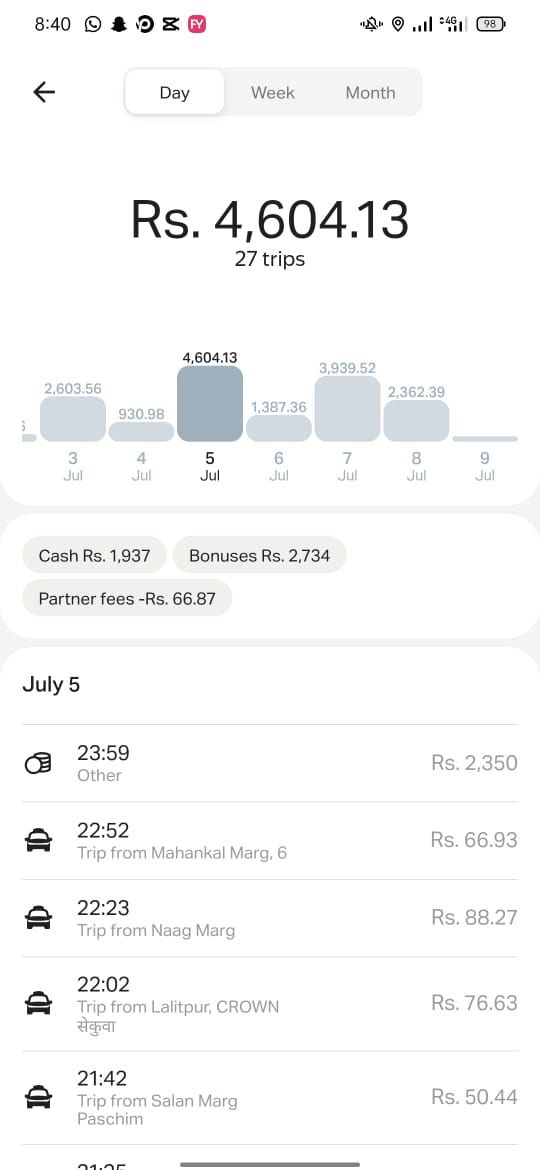540x1170 pixels.
Task: Open the trip from Naag Marg entry
Action: point(270,919)
